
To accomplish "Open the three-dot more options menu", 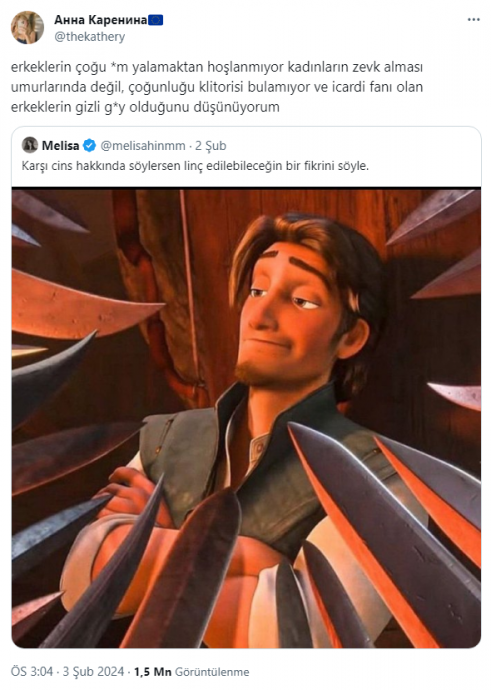I will click(x=473, y=20).
